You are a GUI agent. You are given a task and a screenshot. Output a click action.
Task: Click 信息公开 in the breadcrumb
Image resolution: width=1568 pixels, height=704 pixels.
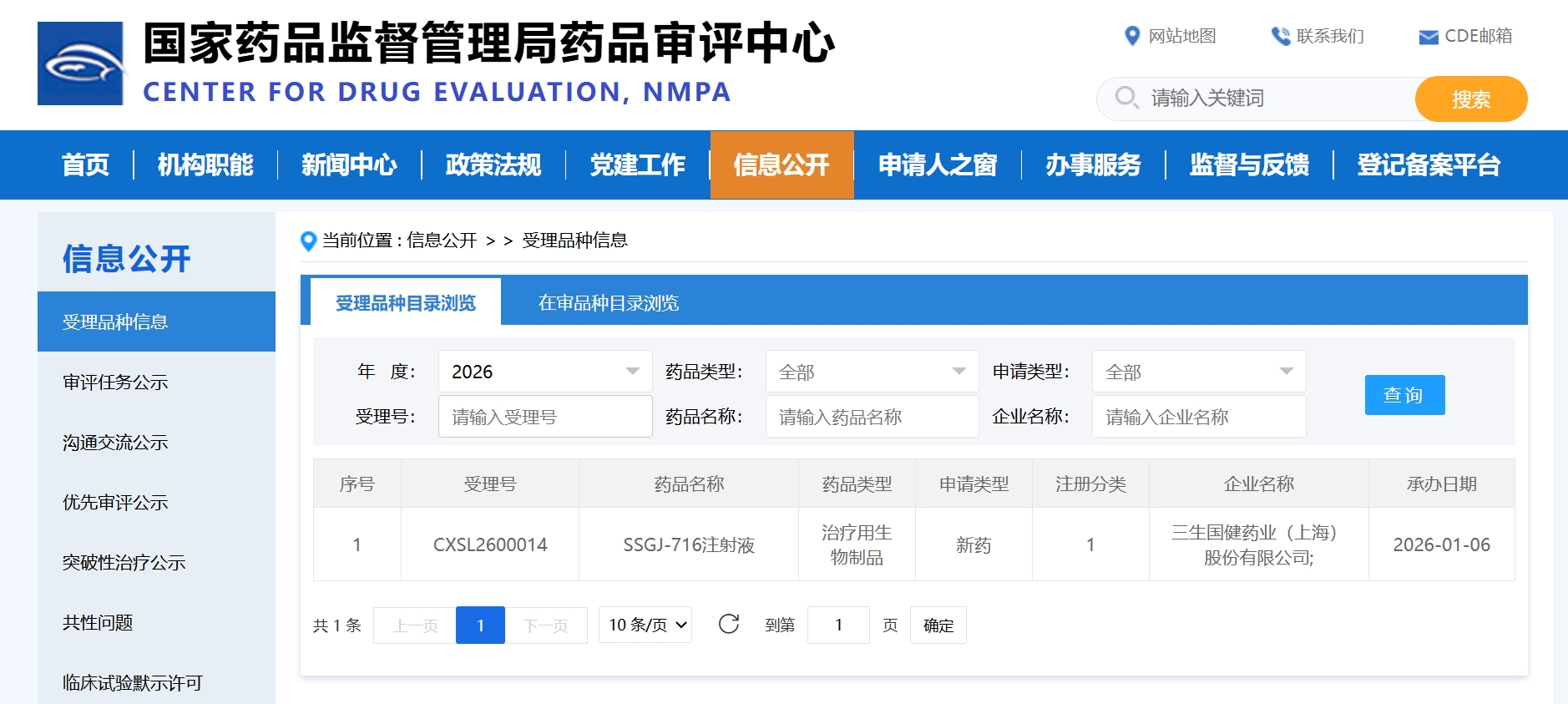point(442,241)
